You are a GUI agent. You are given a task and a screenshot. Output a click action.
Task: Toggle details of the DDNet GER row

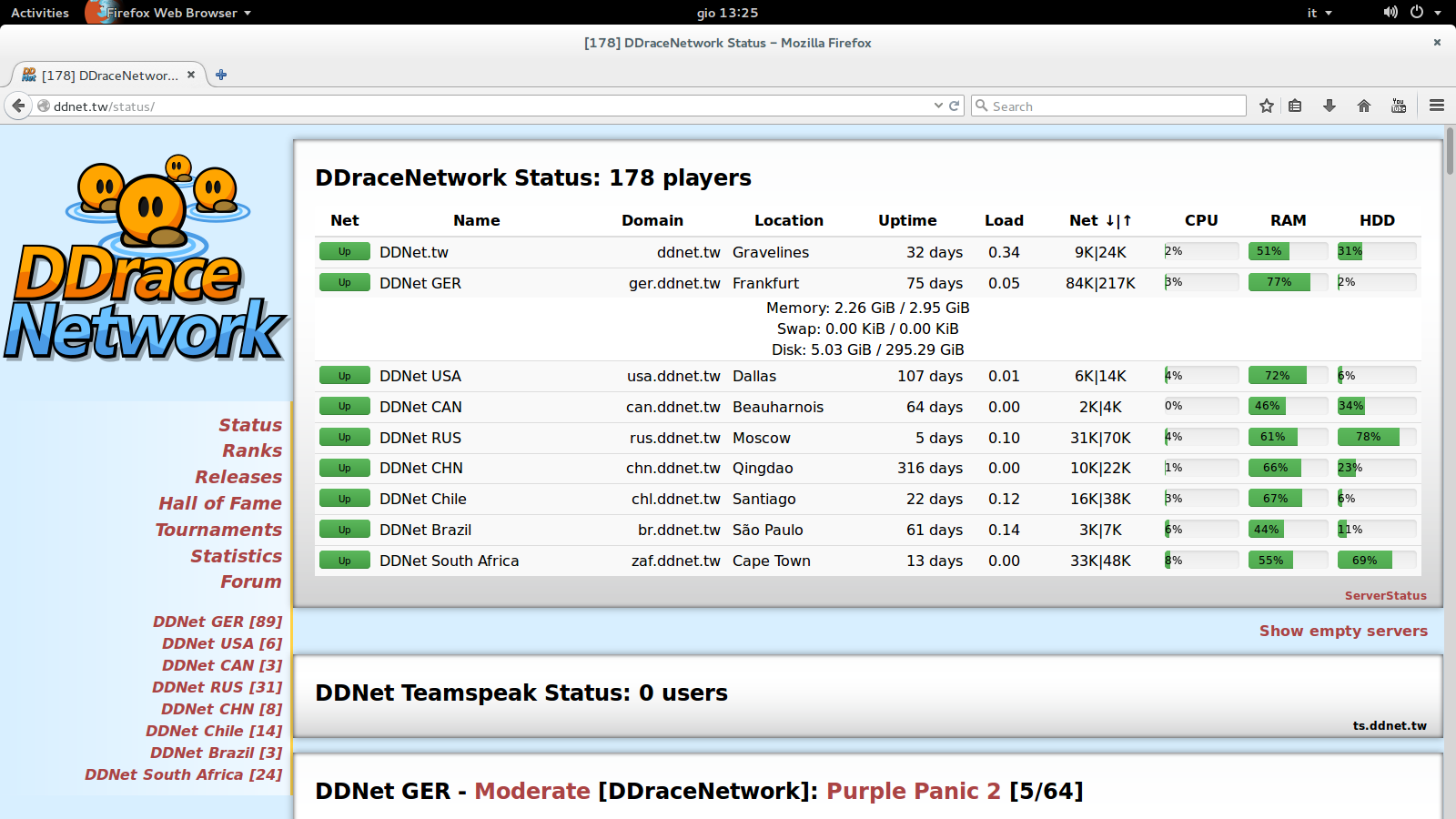pos(420,283)
